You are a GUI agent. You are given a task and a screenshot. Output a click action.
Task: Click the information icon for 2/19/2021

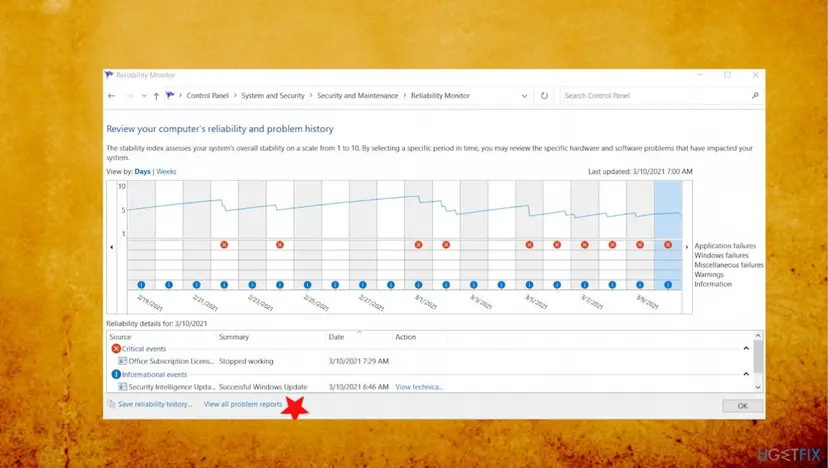141,285
